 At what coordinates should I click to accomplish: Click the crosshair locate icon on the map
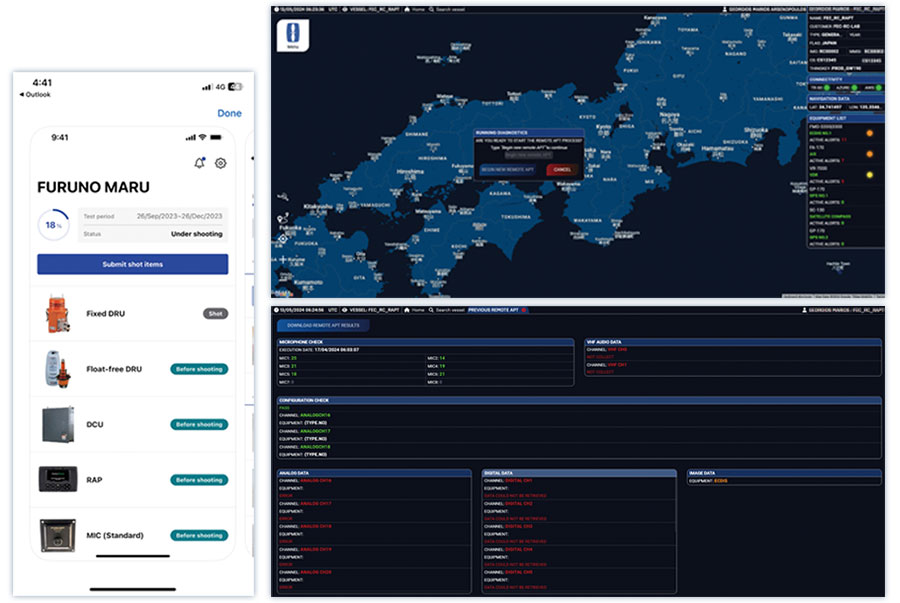click(x=283, y=239)
